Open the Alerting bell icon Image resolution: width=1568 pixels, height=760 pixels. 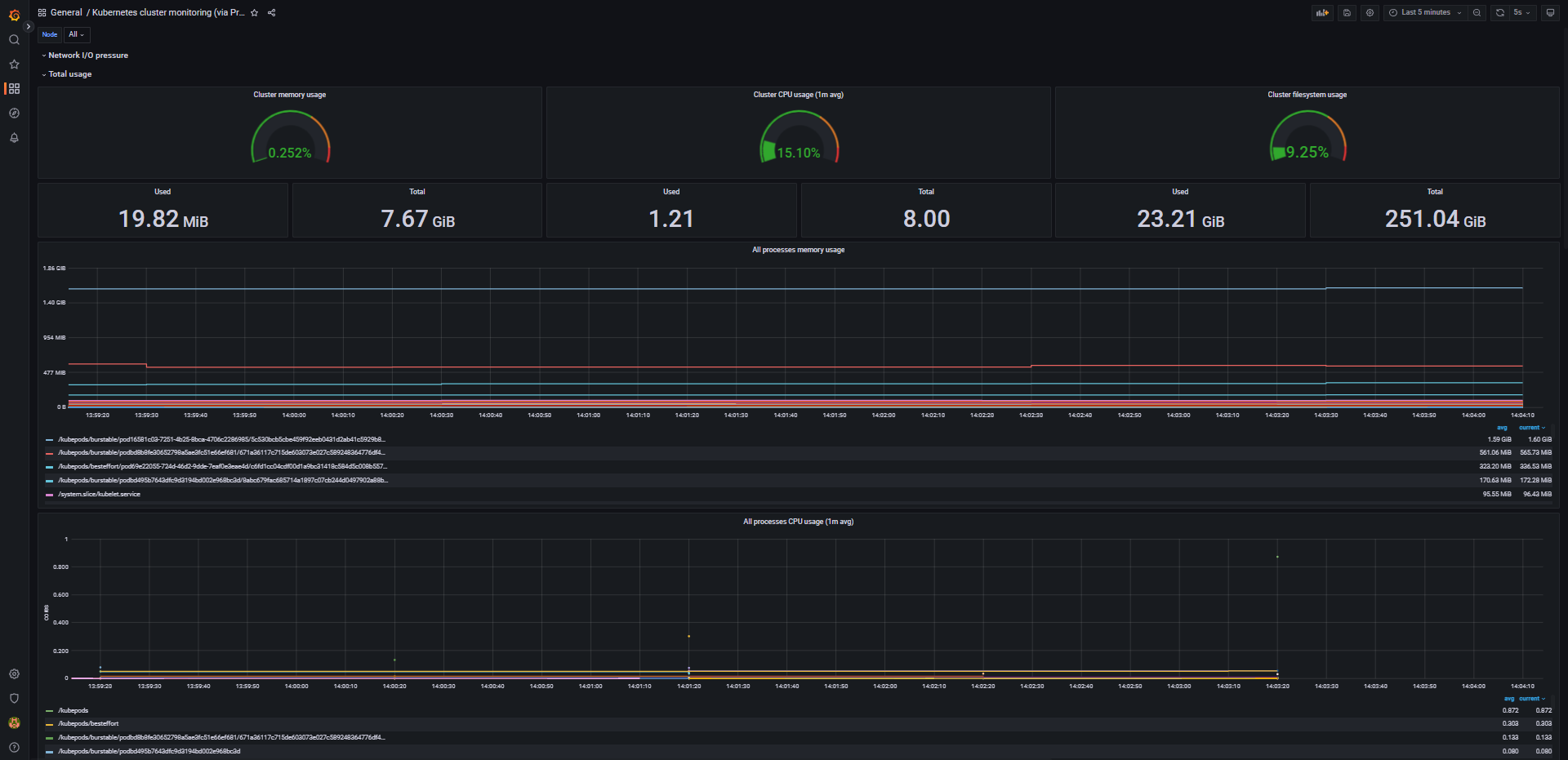(14, 137)
